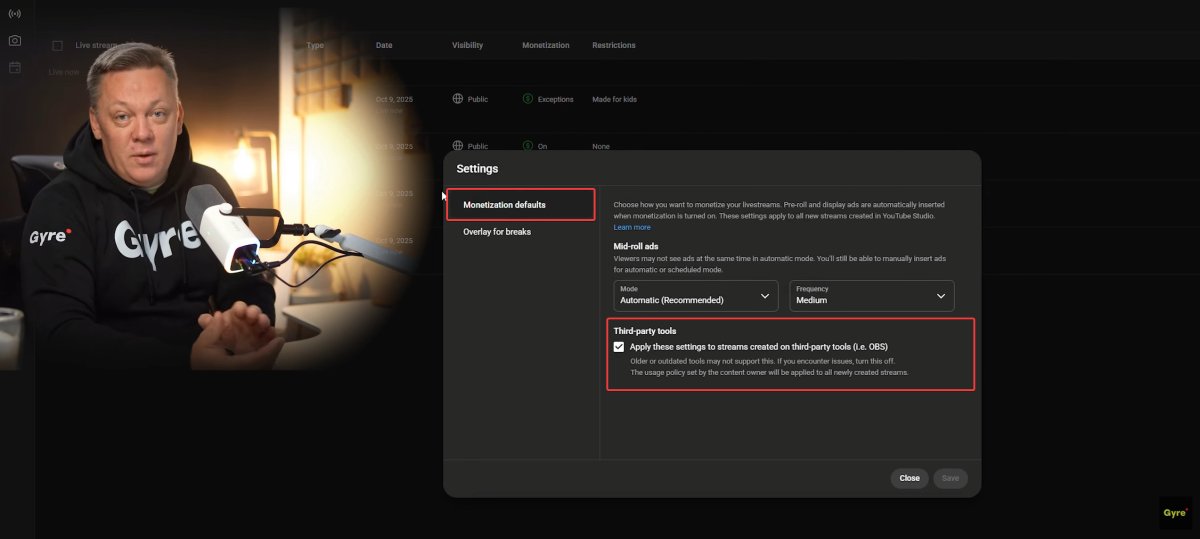
Task: Click green dollar icon beside On status
Action: [x=528, y=146]
